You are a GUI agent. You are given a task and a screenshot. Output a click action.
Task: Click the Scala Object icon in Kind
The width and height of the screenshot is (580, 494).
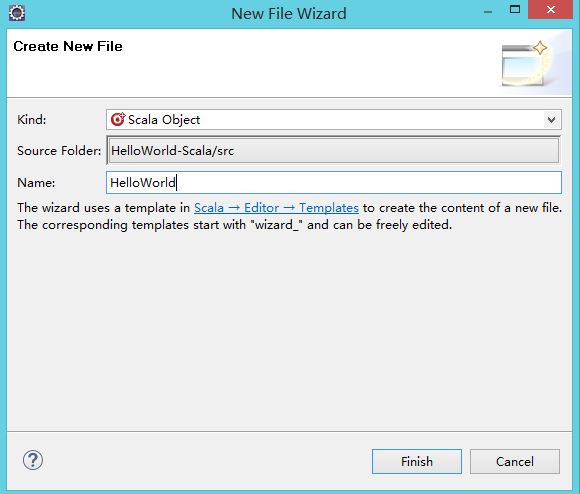118,119
